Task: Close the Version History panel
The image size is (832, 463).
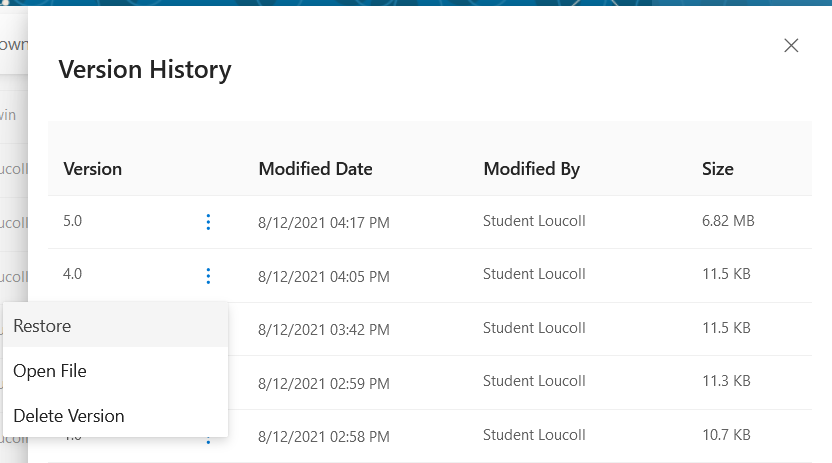Action: pos(791,46)
